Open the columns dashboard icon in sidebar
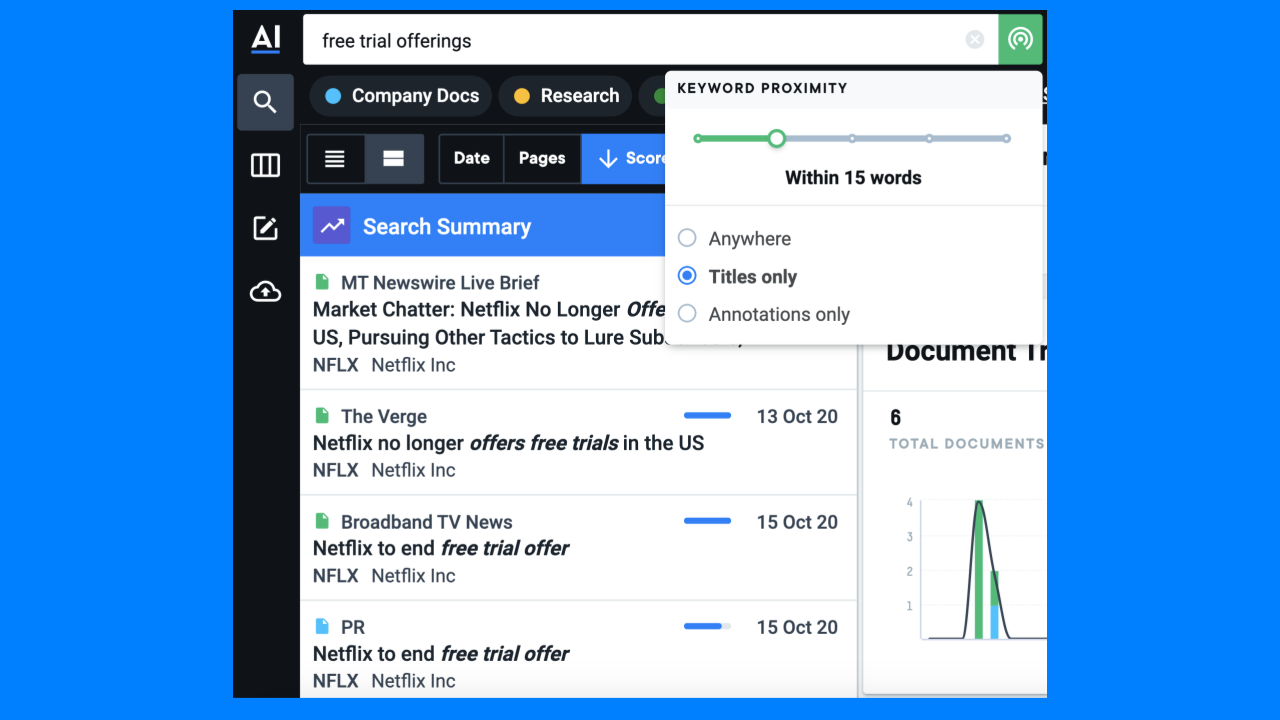Image resolution: width=1280 pixels, height=720 pixels. click(265, 165)
